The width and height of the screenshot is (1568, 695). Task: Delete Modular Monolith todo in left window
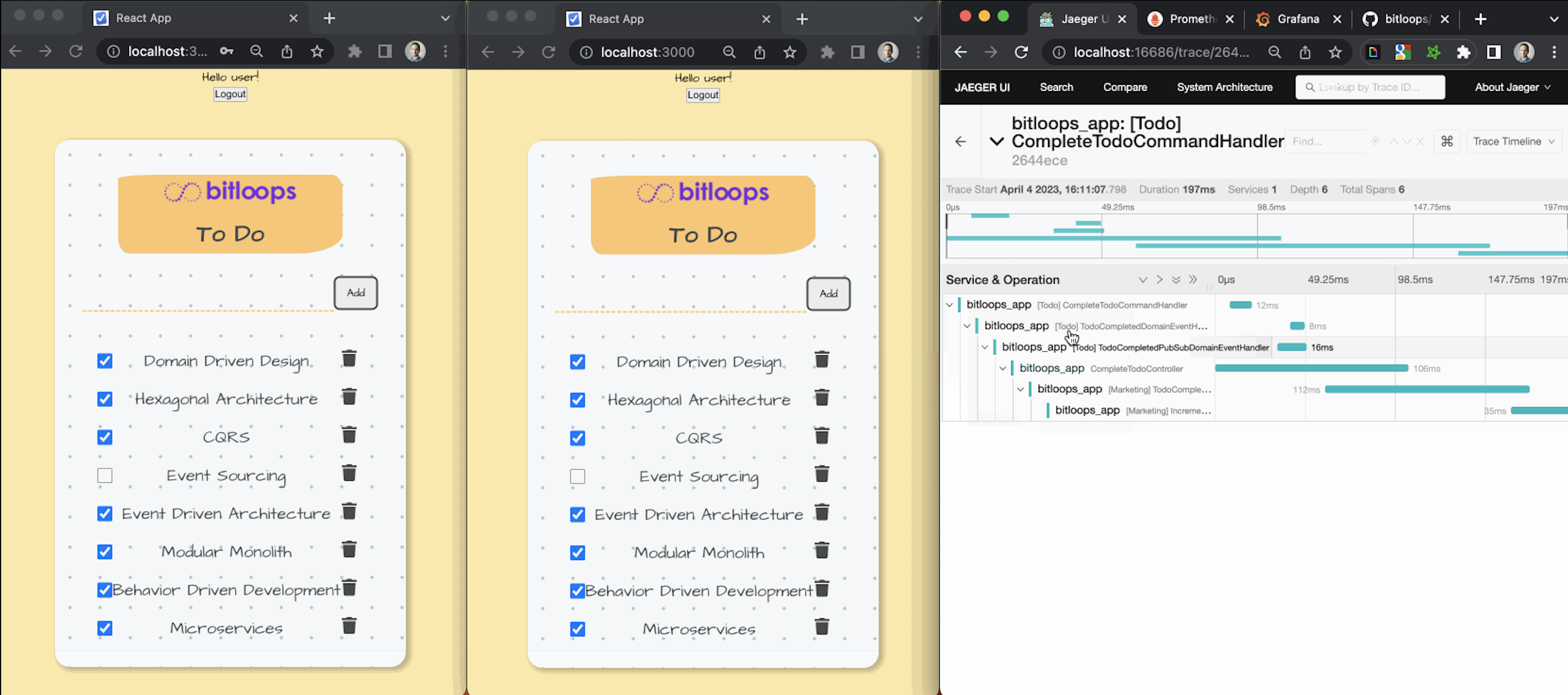coord(349,550)
